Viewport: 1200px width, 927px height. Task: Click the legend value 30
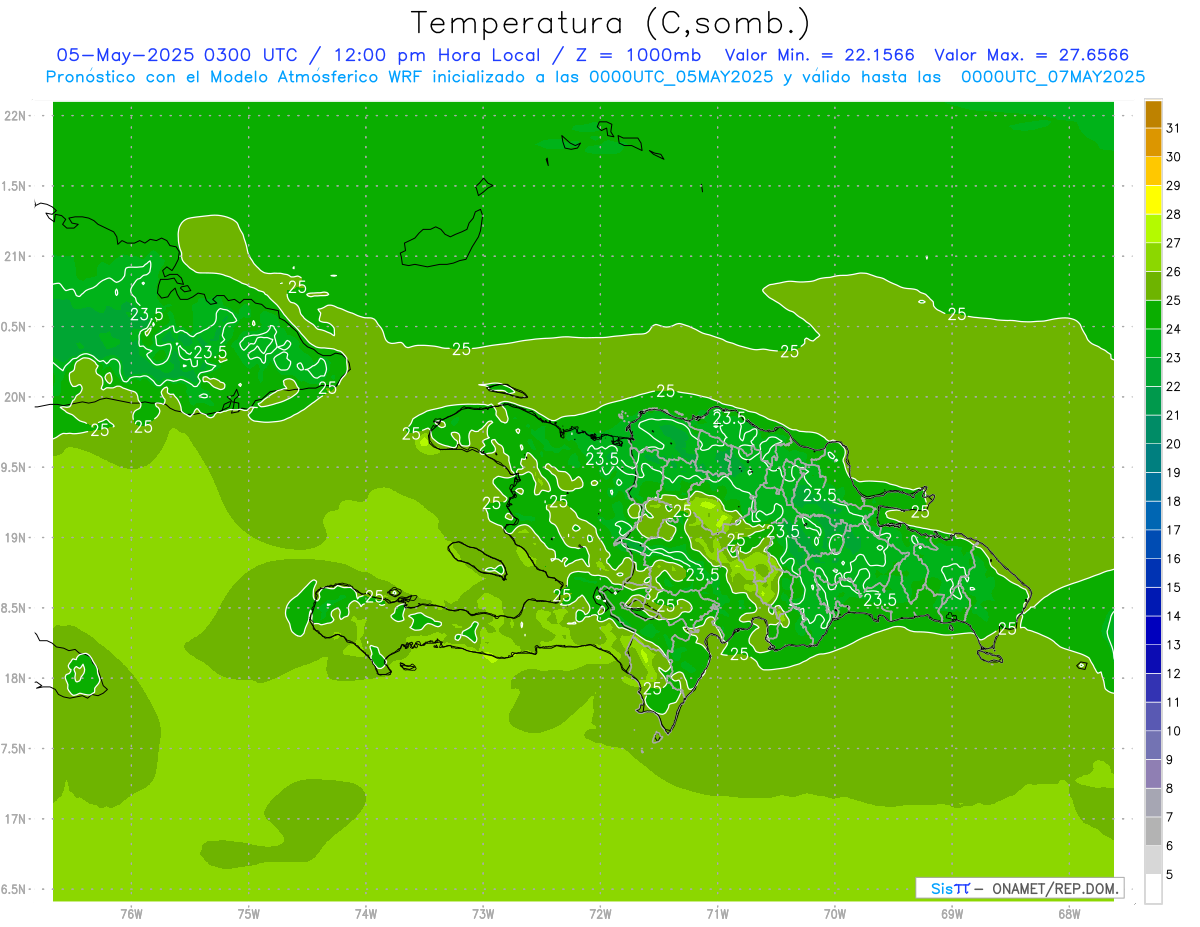[1173, 157]
